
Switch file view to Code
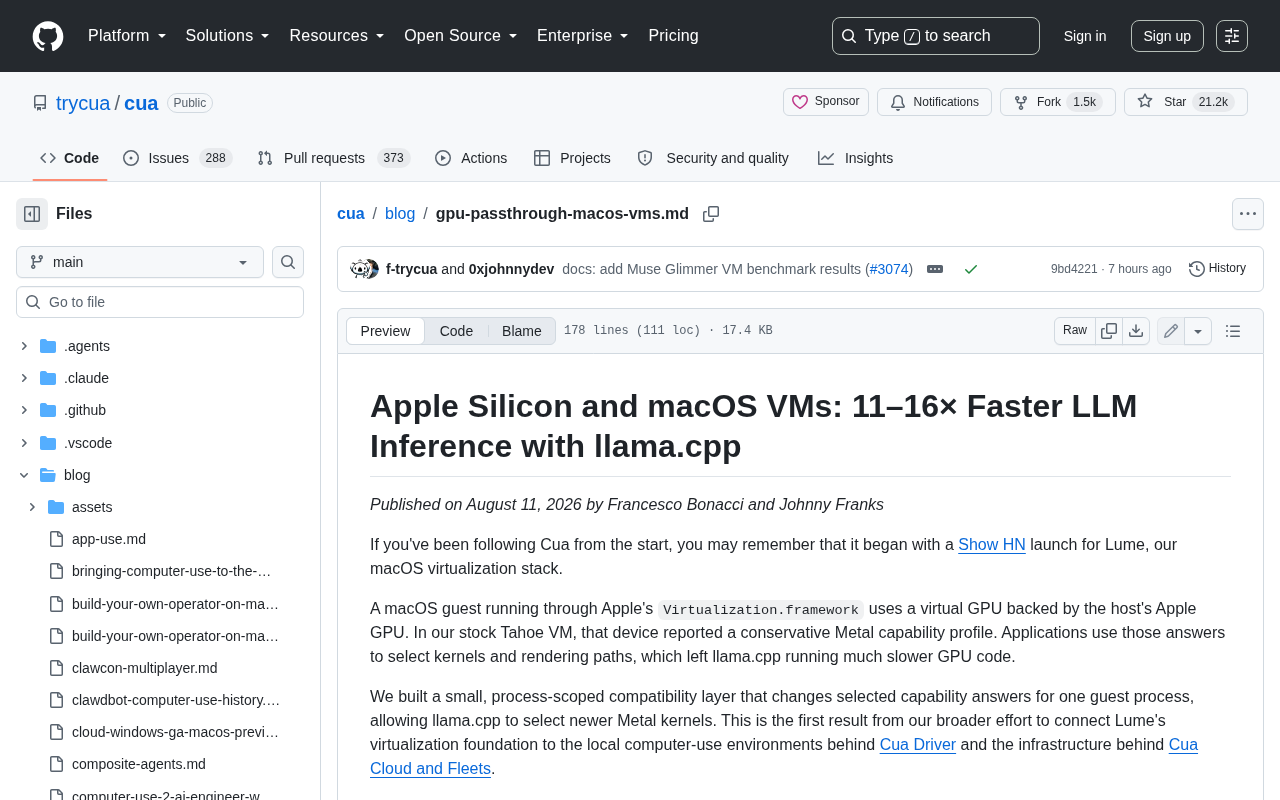(x=456, y=331)
